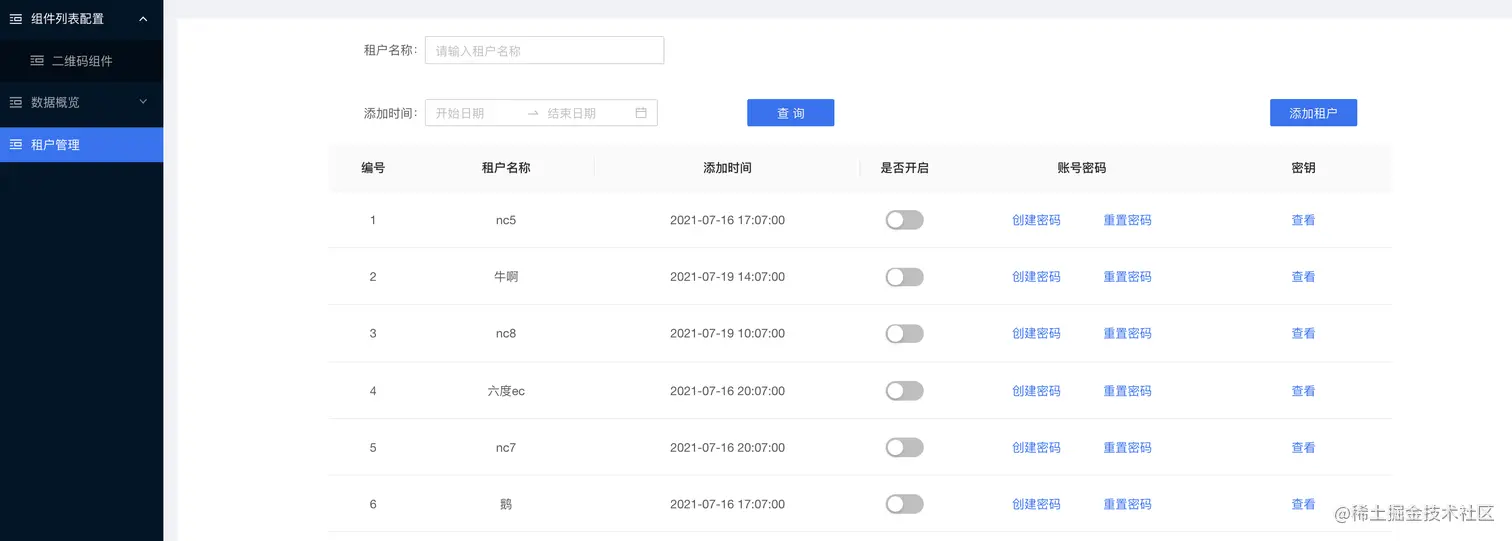Viewport: 1512px width, 541px height.
Task: Toggle 是否开启 switch for nc8
Action: (x=904, y=333)
